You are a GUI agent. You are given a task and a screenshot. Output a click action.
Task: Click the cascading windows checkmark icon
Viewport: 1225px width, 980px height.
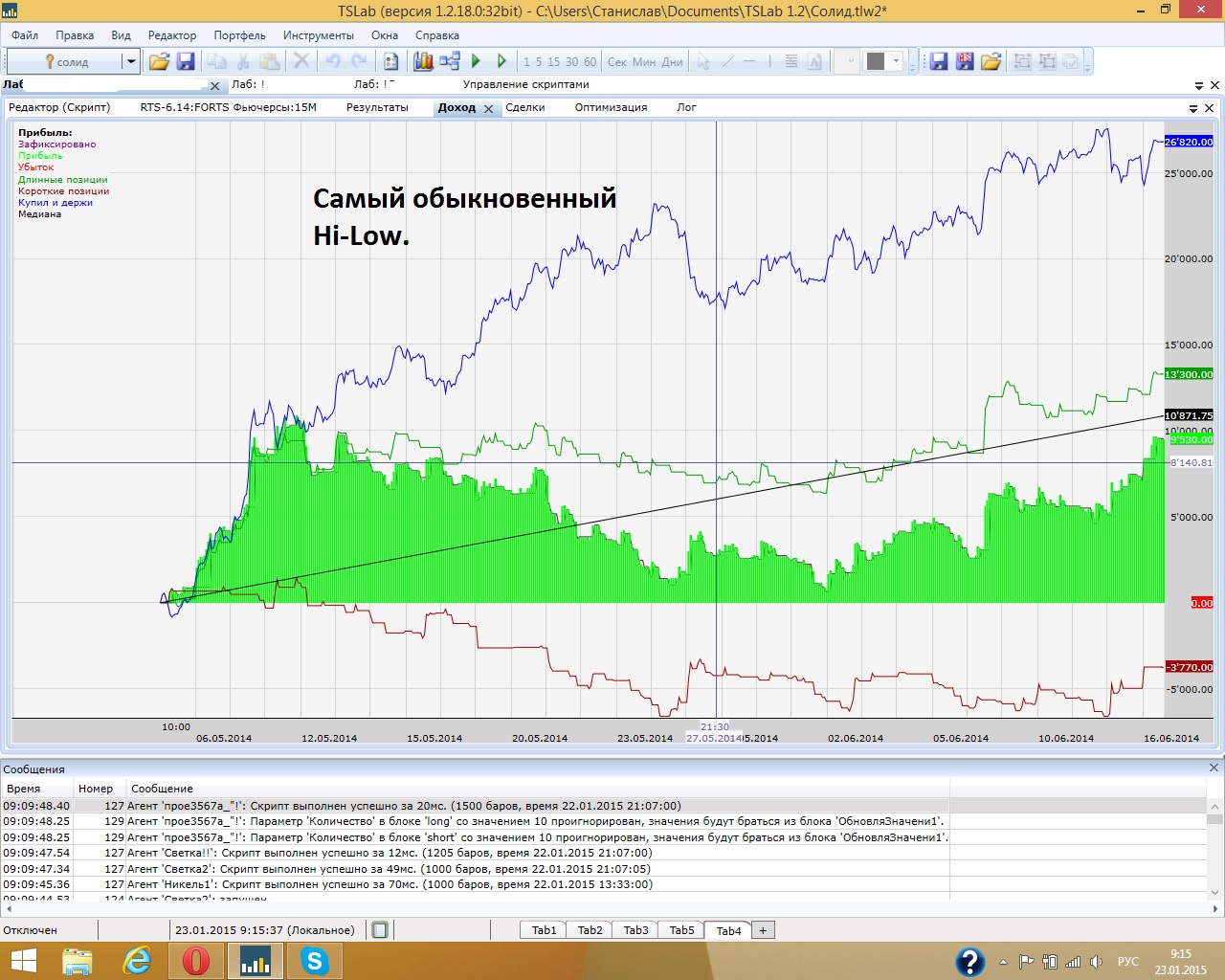coord(1071,61)
